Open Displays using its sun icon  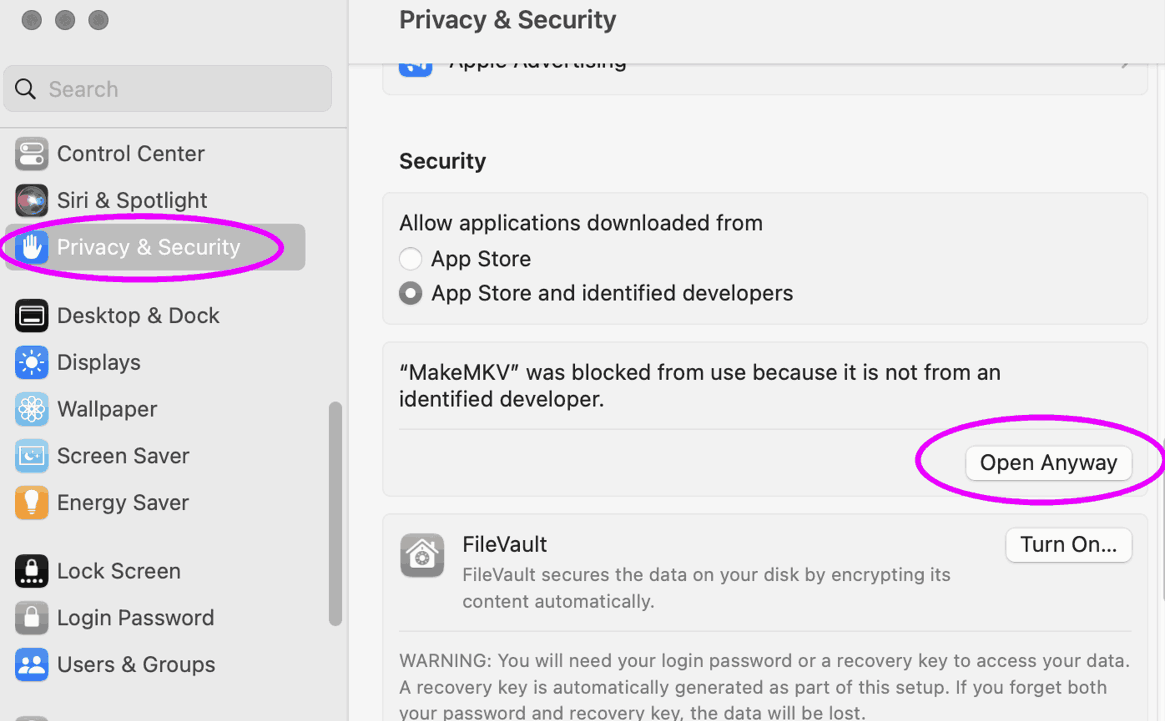tap(31, 362)
